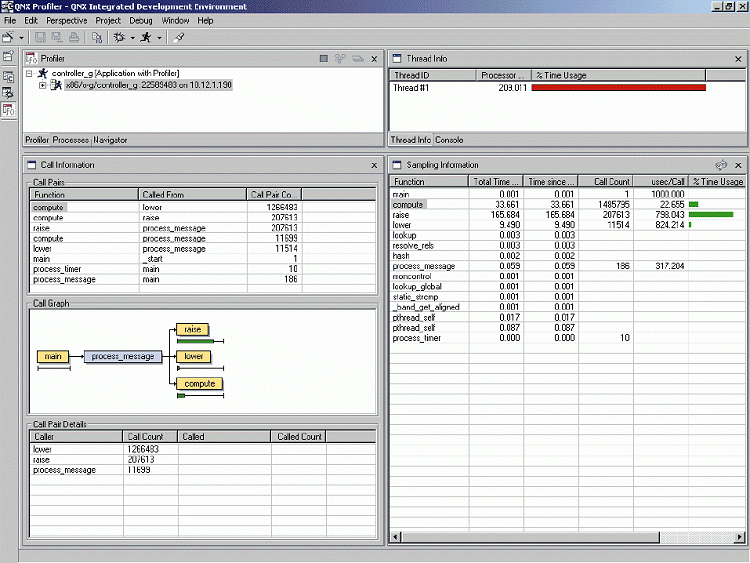Open the Perspective menu

point(66,21)
